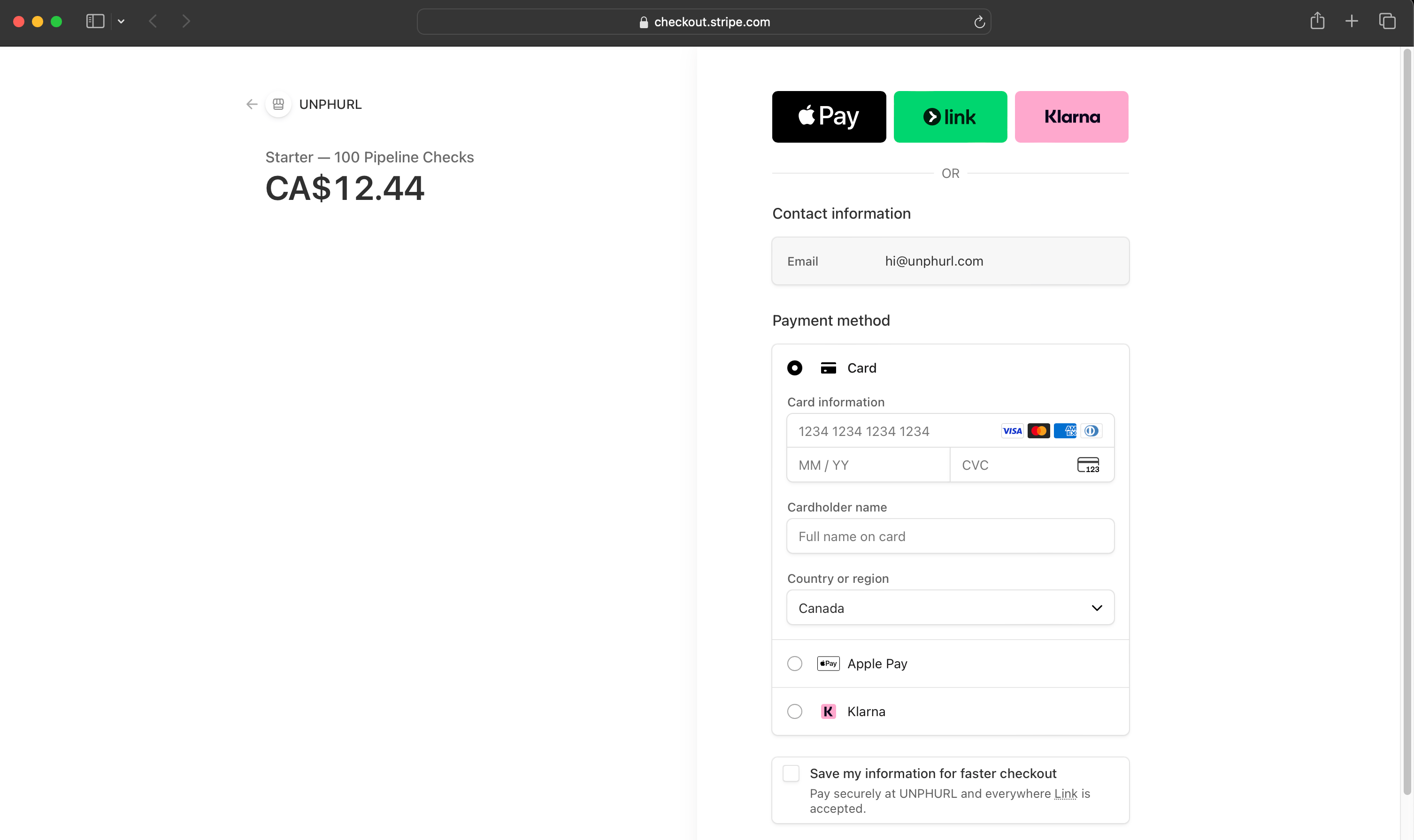Select the Apple Pay radio button

[x=794, y=664]
